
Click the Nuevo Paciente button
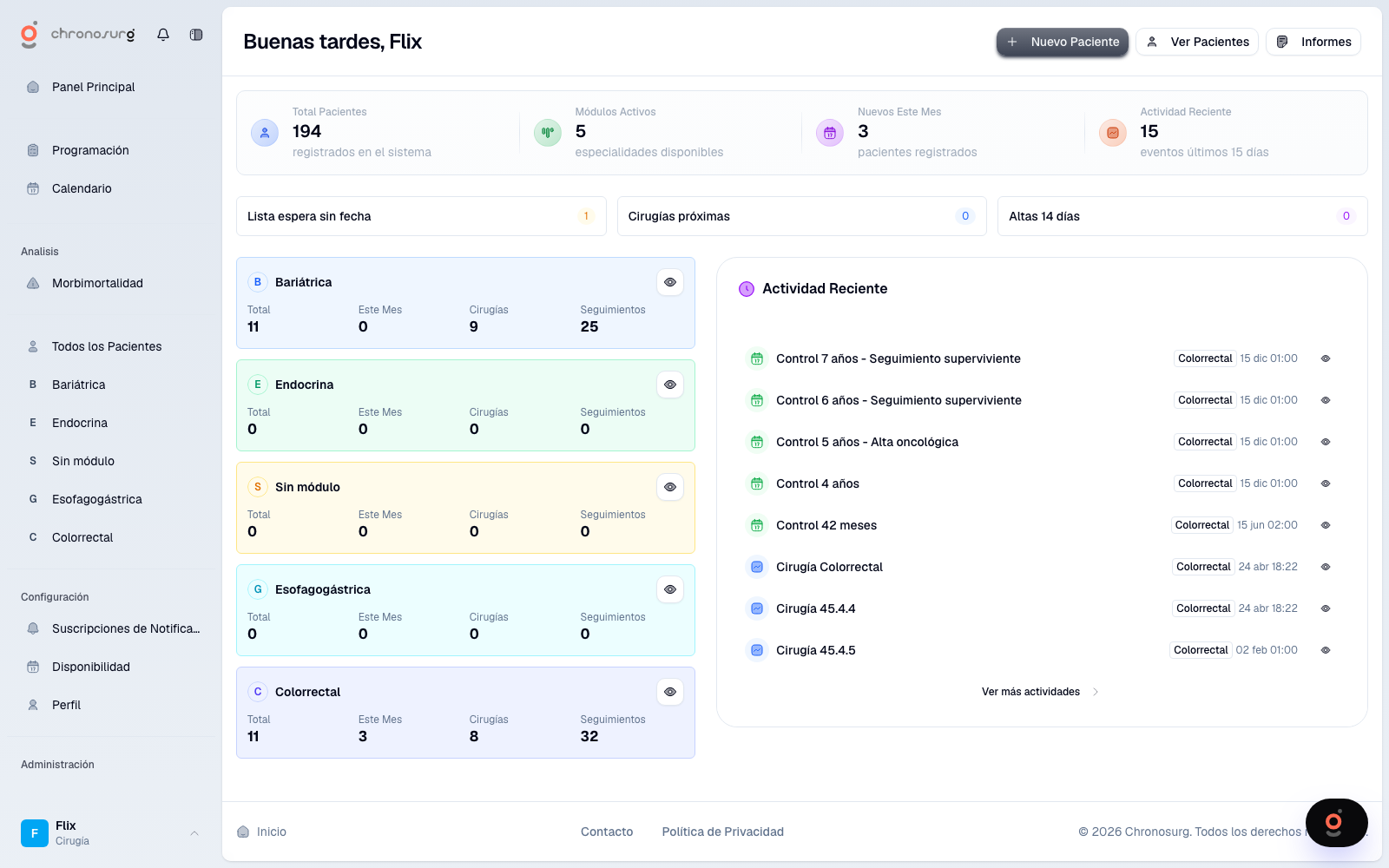(x=1063, y=42)
